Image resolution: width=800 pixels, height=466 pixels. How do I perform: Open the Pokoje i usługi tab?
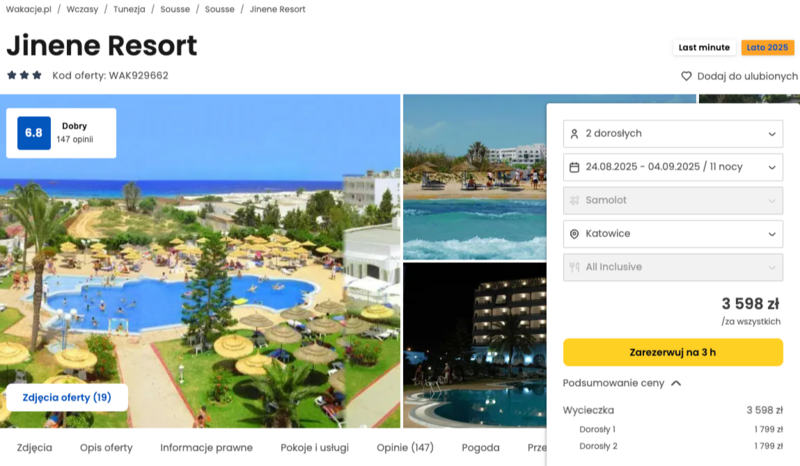tap(314, 448)
